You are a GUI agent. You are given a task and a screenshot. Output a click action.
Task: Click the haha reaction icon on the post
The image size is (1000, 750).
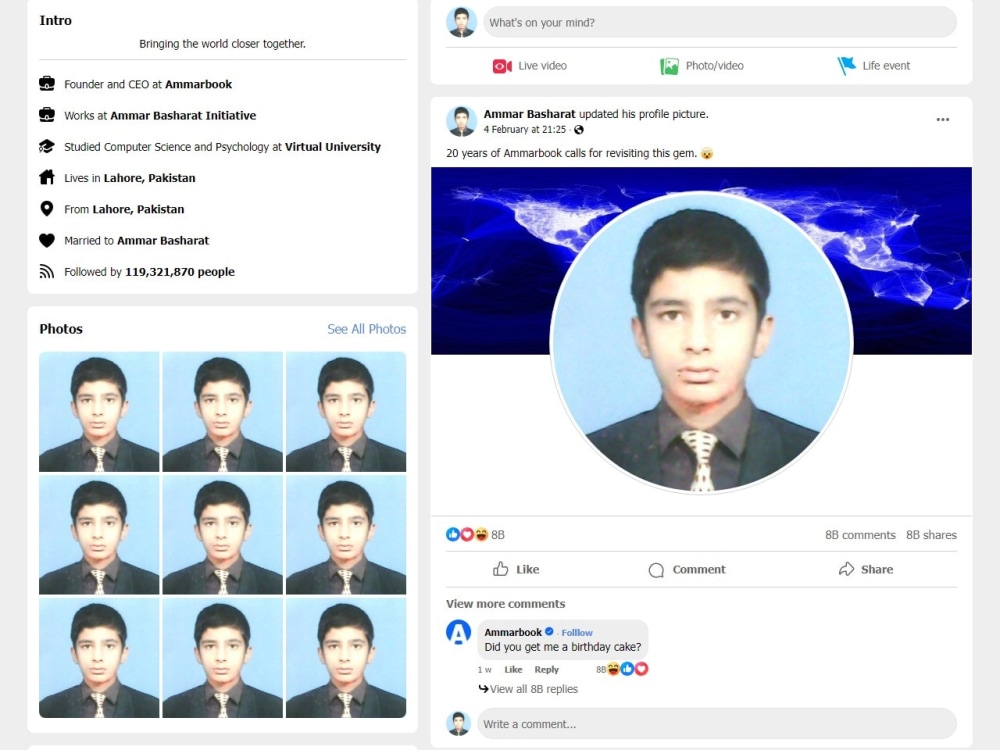pos(480,534)
